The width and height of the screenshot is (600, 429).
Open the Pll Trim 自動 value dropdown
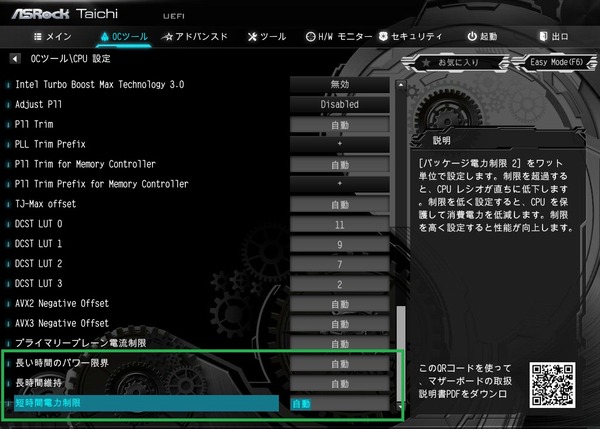tap(340, 124)
